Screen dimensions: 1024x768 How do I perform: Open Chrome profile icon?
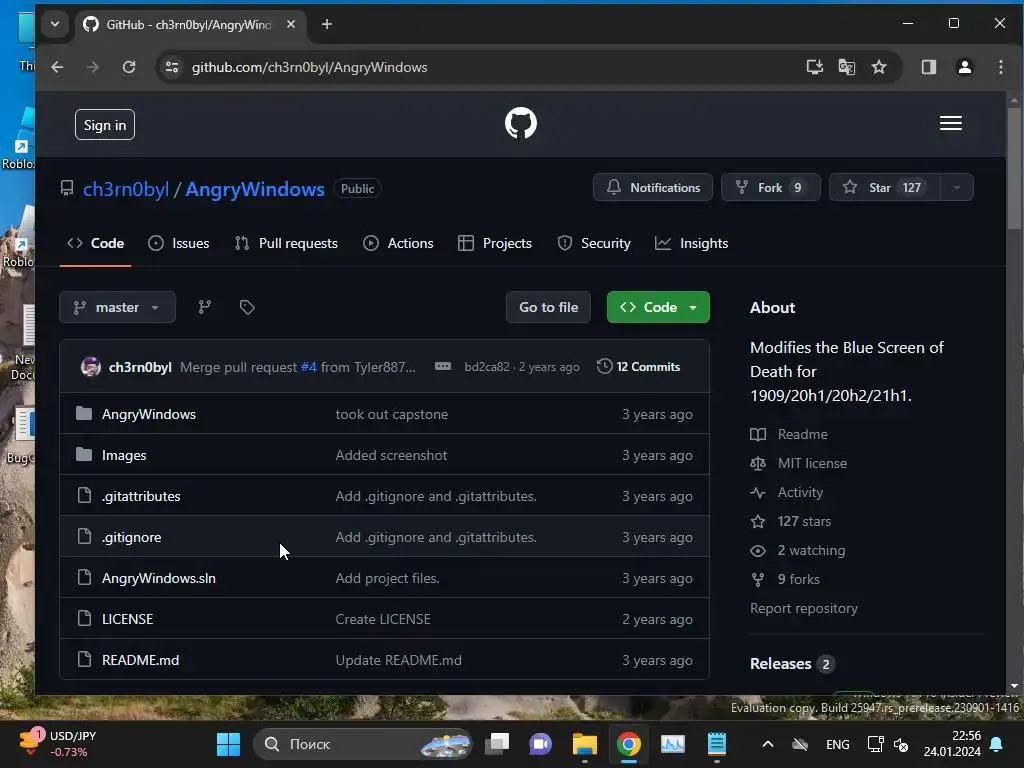coord(964,67)
